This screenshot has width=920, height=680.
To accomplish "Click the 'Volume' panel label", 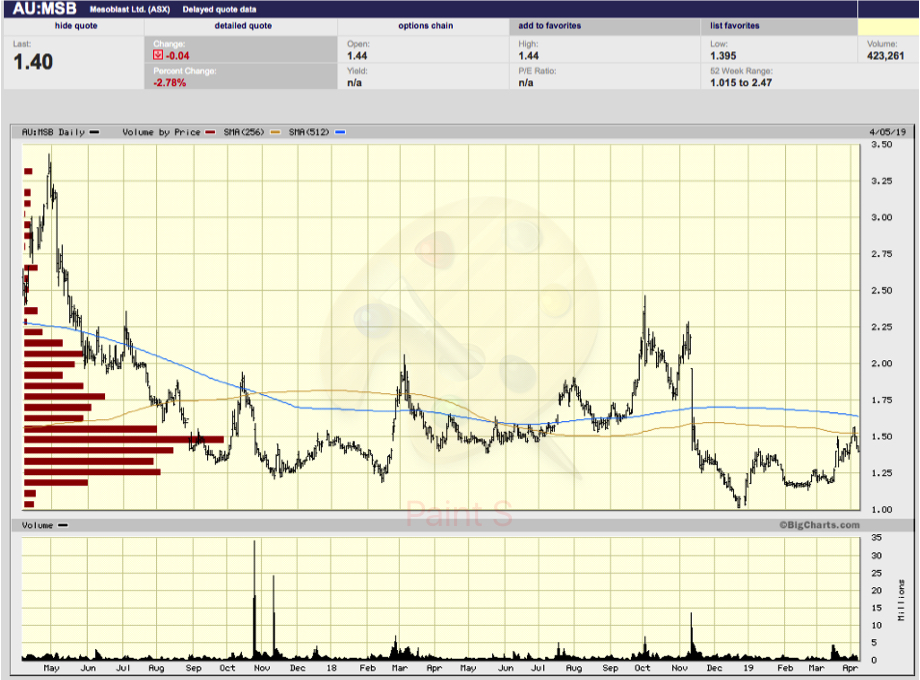I will click(37, 525).
